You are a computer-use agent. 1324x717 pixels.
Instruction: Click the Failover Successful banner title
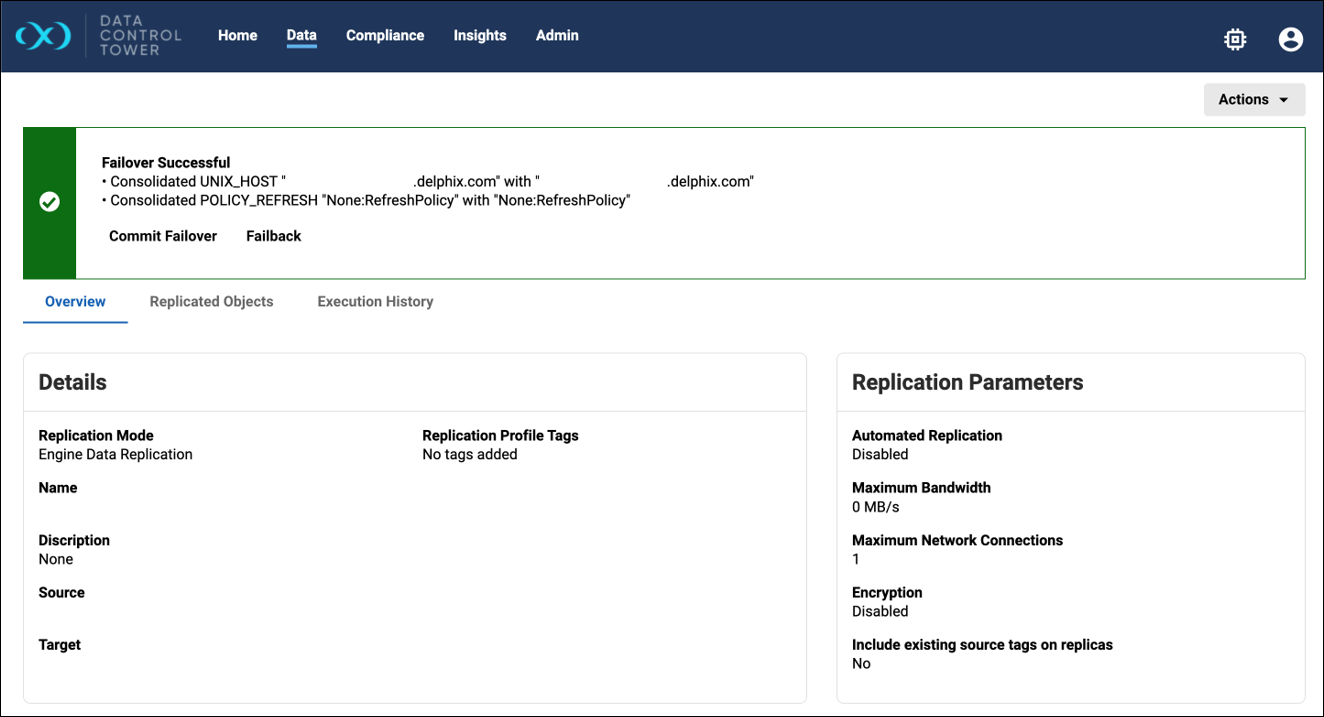click(166, 162)
